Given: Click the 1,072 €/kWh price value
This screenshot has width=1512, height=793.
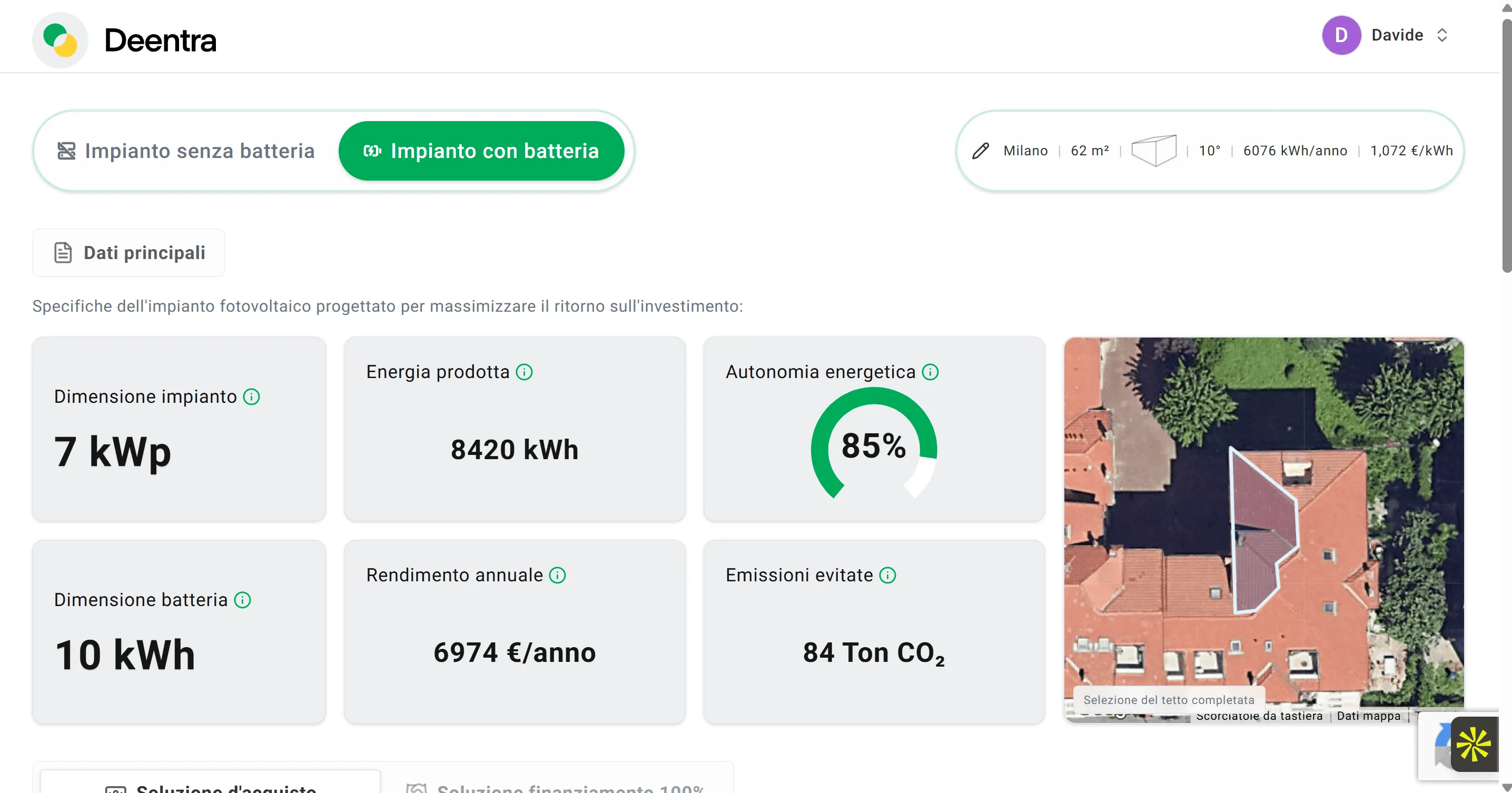Looking at the screenshot, I should pyautogui.click(x=1411, y=151).
